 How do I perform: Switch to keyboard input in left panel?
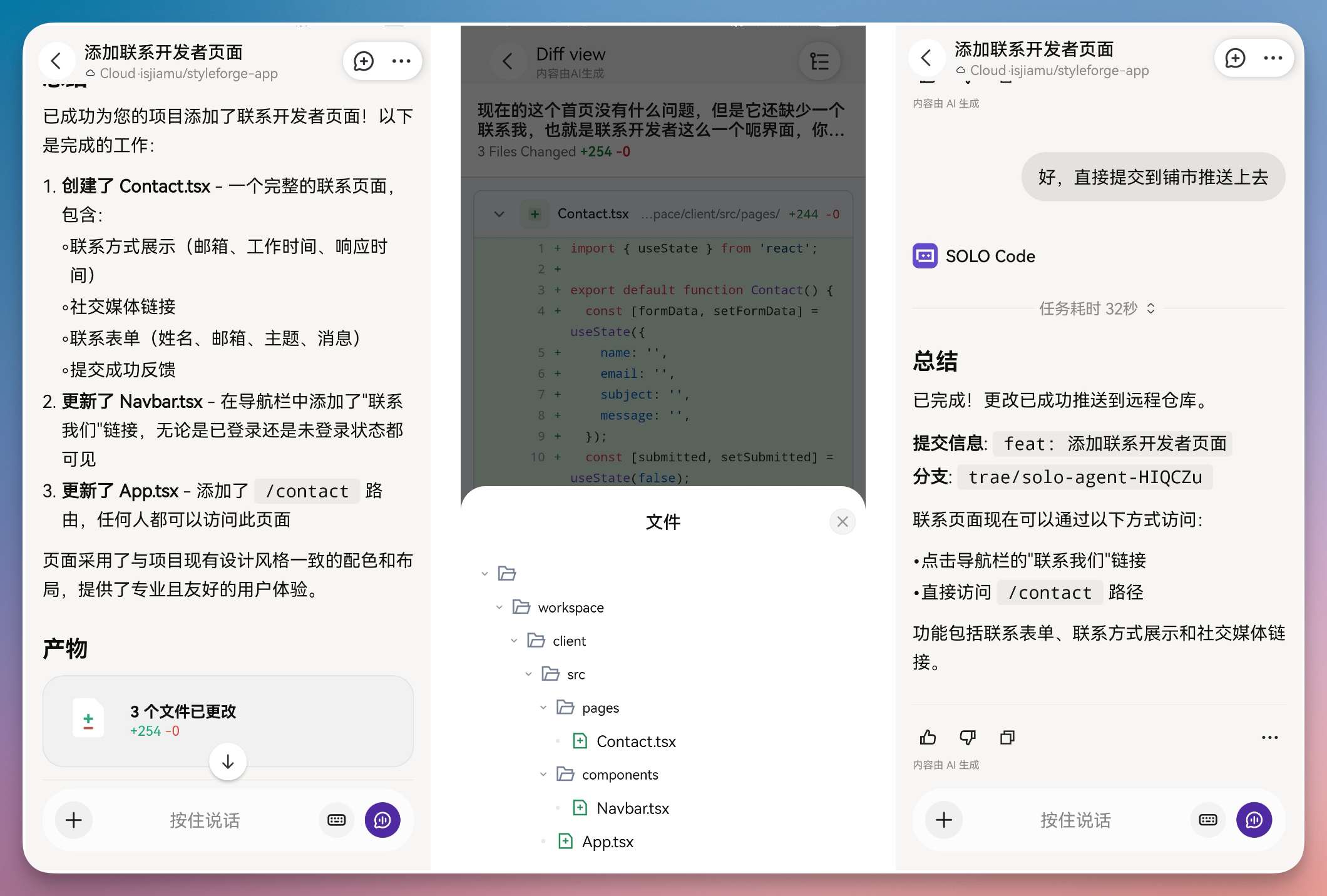tap(337, 820)
